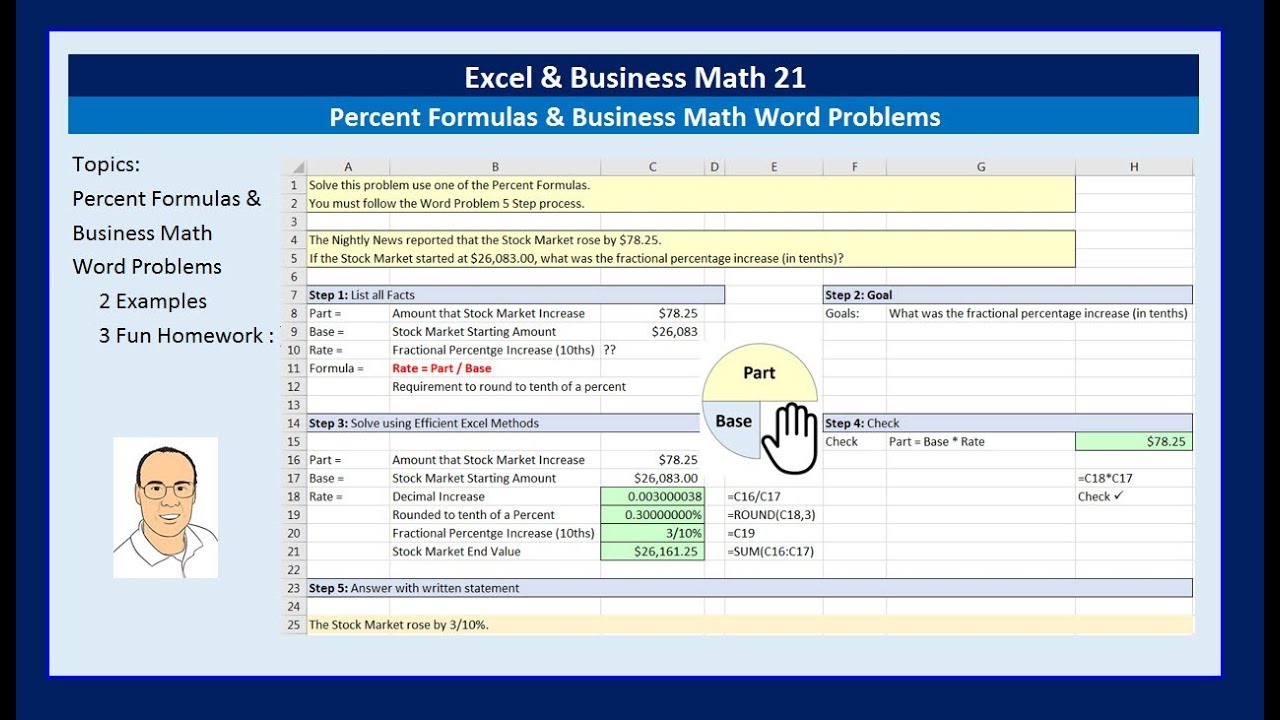
Task: Click 'What was the fractional percentage increase' goal cell
Action: (1040, 313)
